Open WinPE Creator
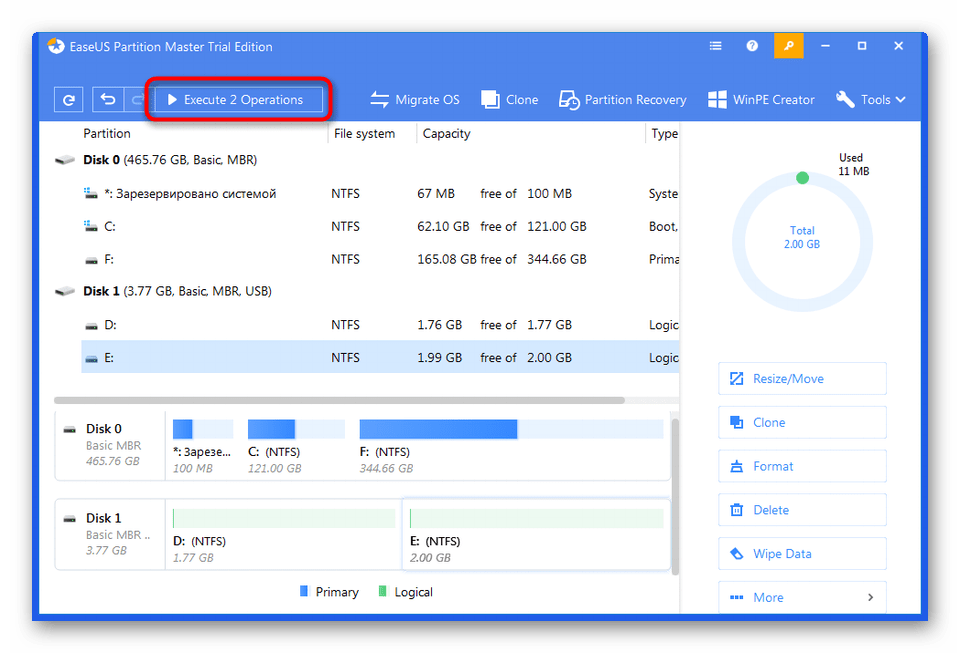Screen dimensions: 960x653 [761, 100]
